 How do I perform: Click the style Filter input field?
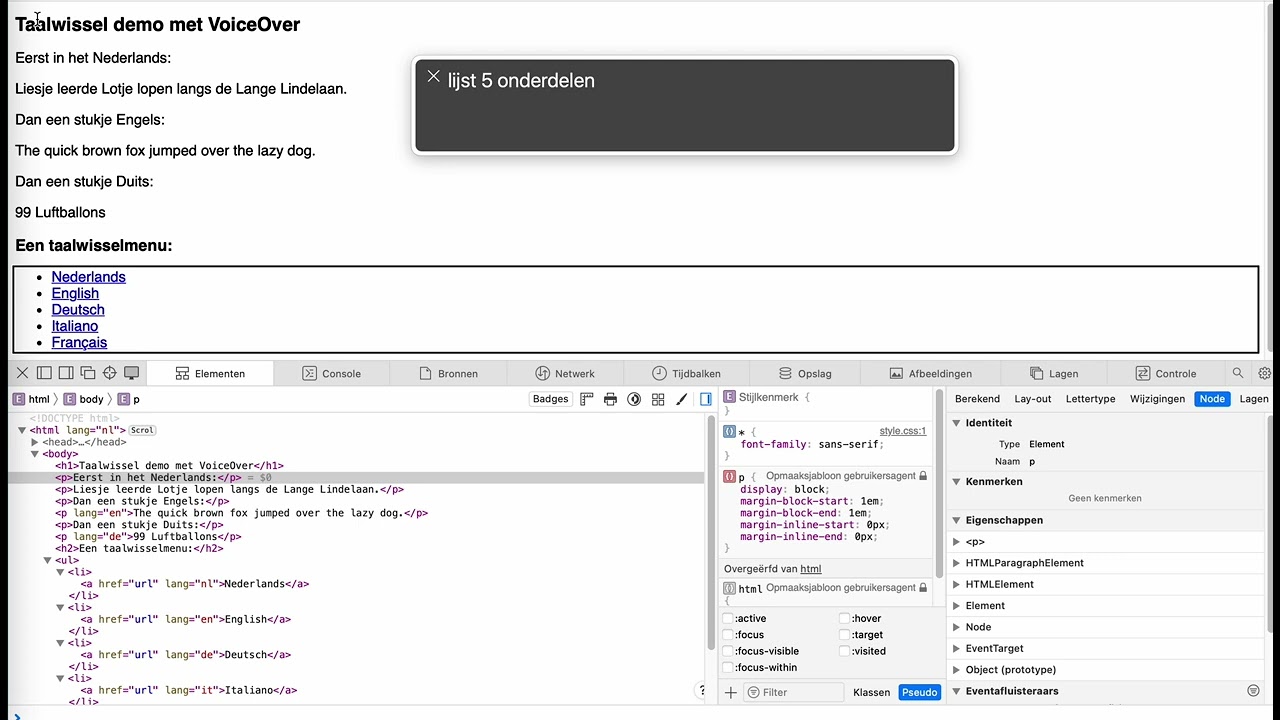800,692
